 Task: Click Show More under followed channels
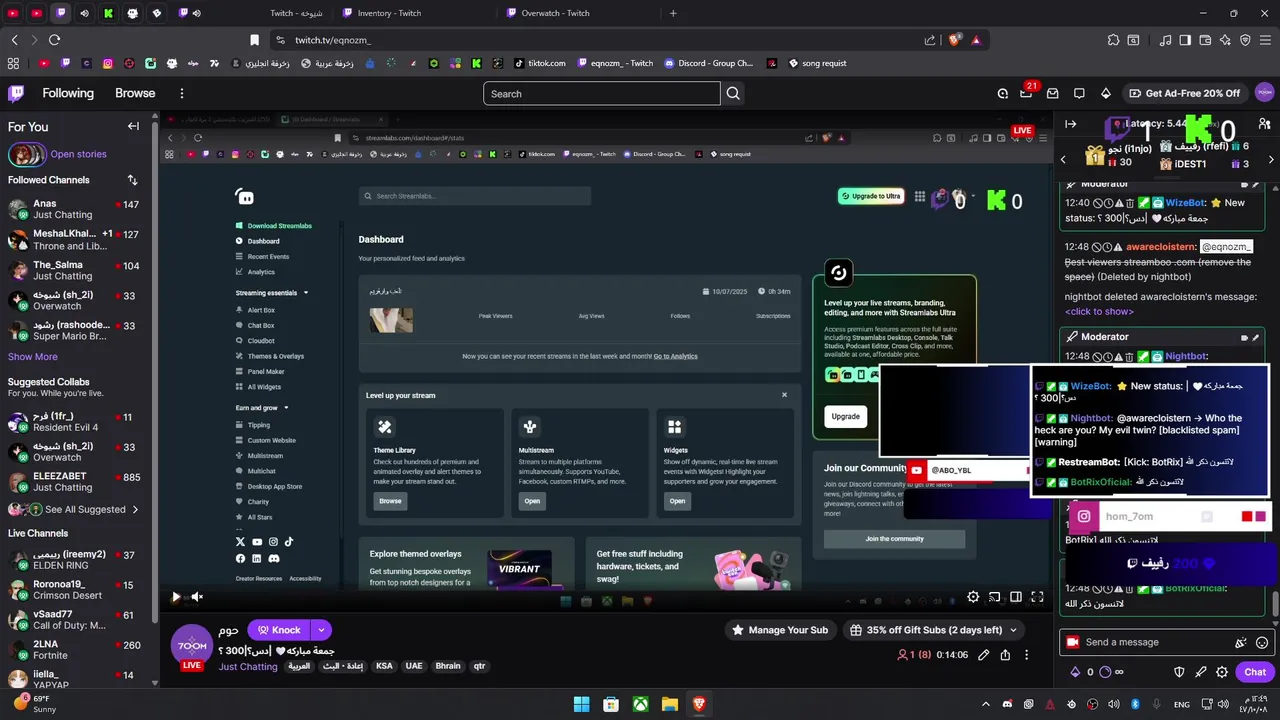[33, 357]
